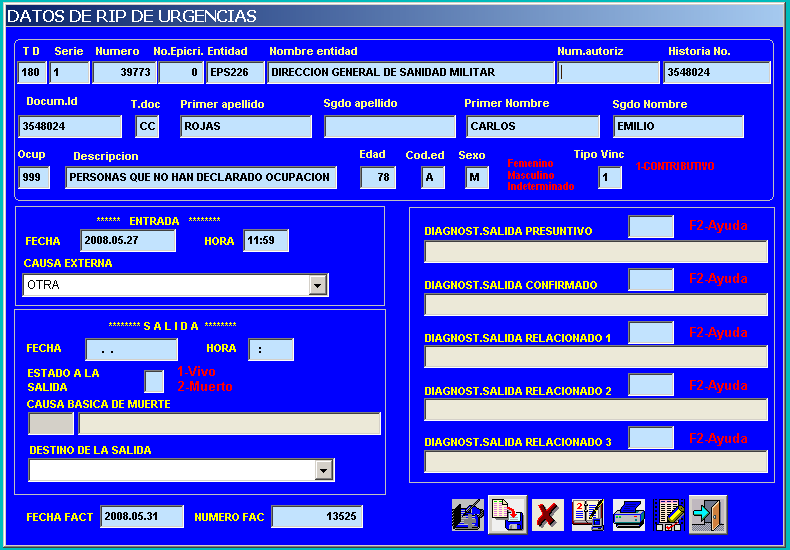Click the No.Epicri. field containing 0

(x=181, y=73)
